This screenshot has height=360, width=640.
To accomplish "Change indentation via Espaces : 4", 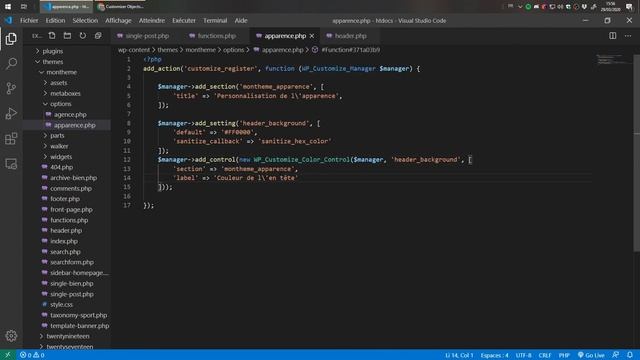I will pyautogui.click(x=495, y=355).
